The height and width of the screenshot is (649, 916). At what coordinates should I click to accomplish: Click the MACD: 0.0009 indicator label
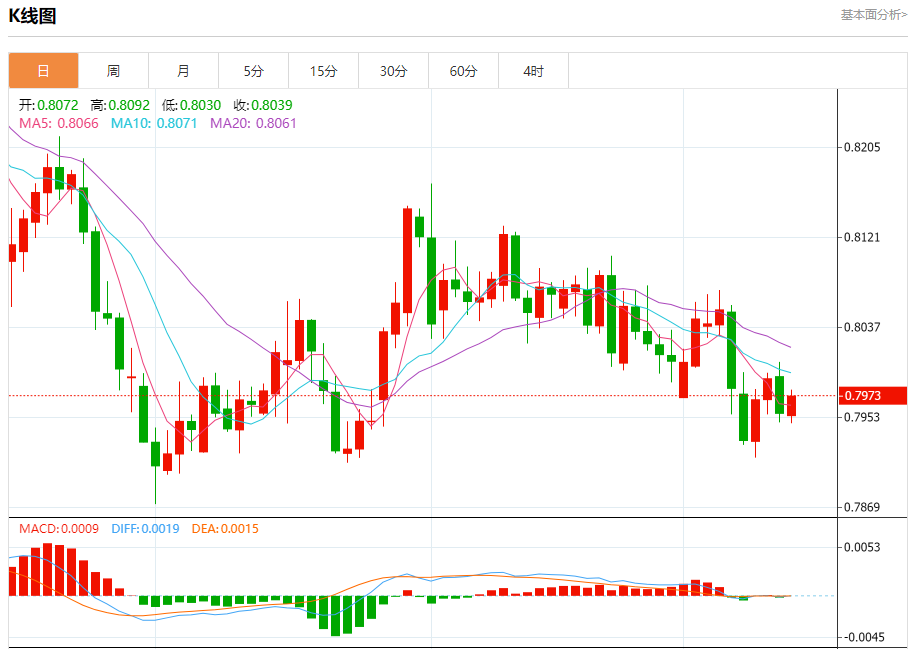pos(58,528)
